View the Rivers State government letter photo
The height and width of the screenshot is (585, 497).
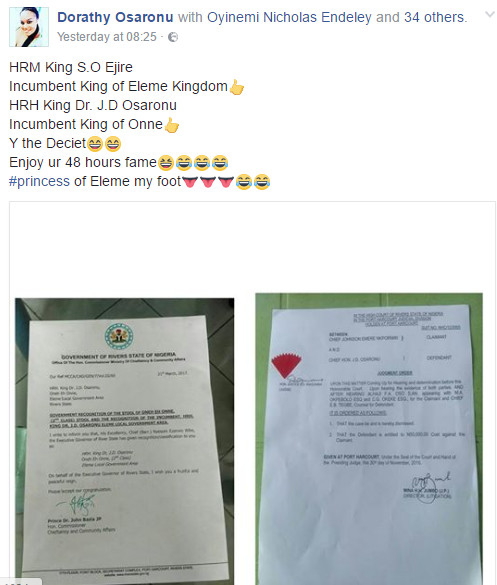[x=125, y=441]
